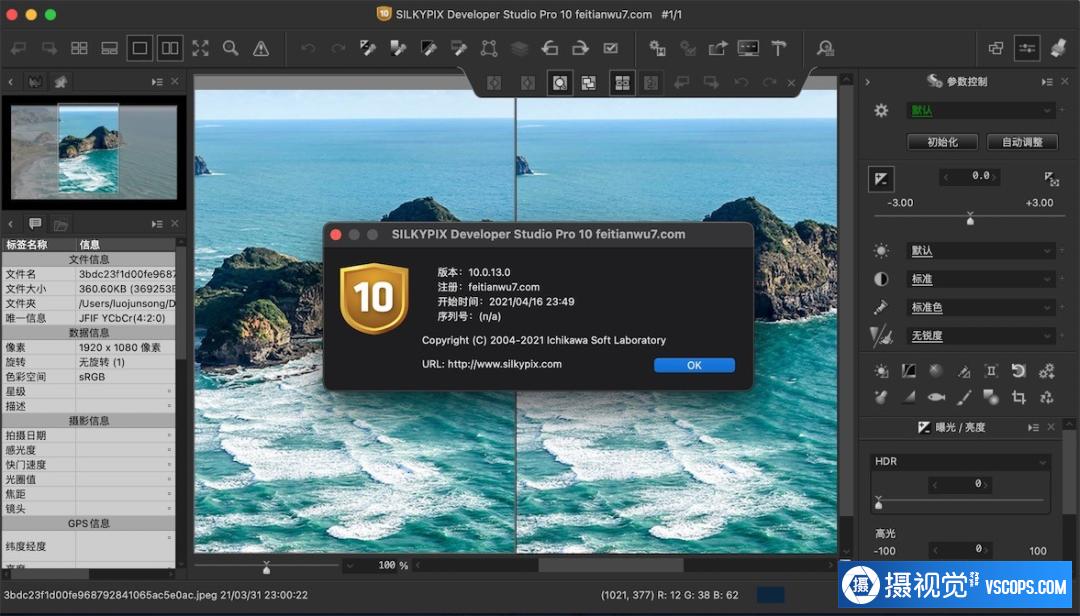Screen dimensions: 1080x616
Task: Toggle the loupe preview button in floating bar
Action: [560, 83]
